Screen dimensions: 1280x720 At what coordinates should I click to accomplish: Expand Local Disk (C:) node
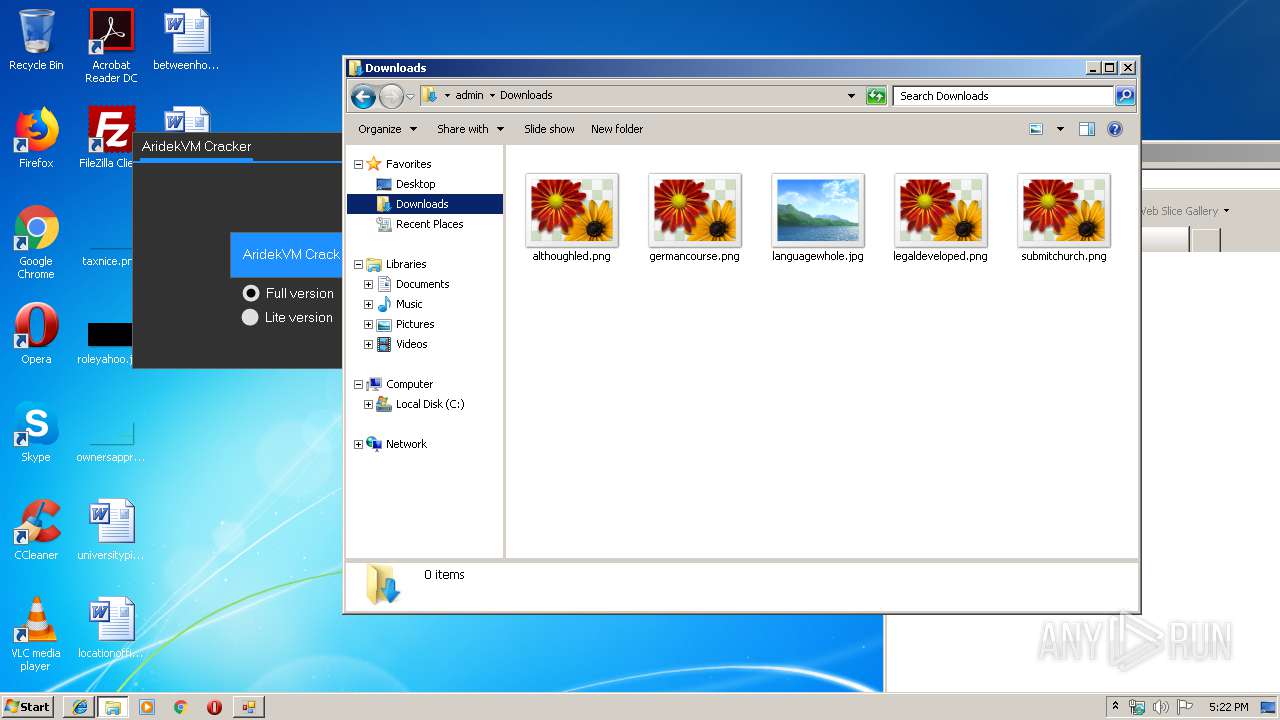point(368,404)
